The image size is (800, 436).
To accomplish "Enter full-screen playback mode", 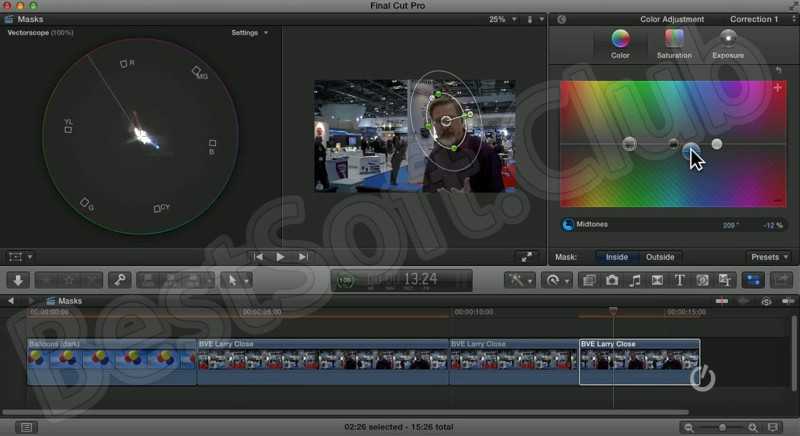I will (x=527, y=257).
